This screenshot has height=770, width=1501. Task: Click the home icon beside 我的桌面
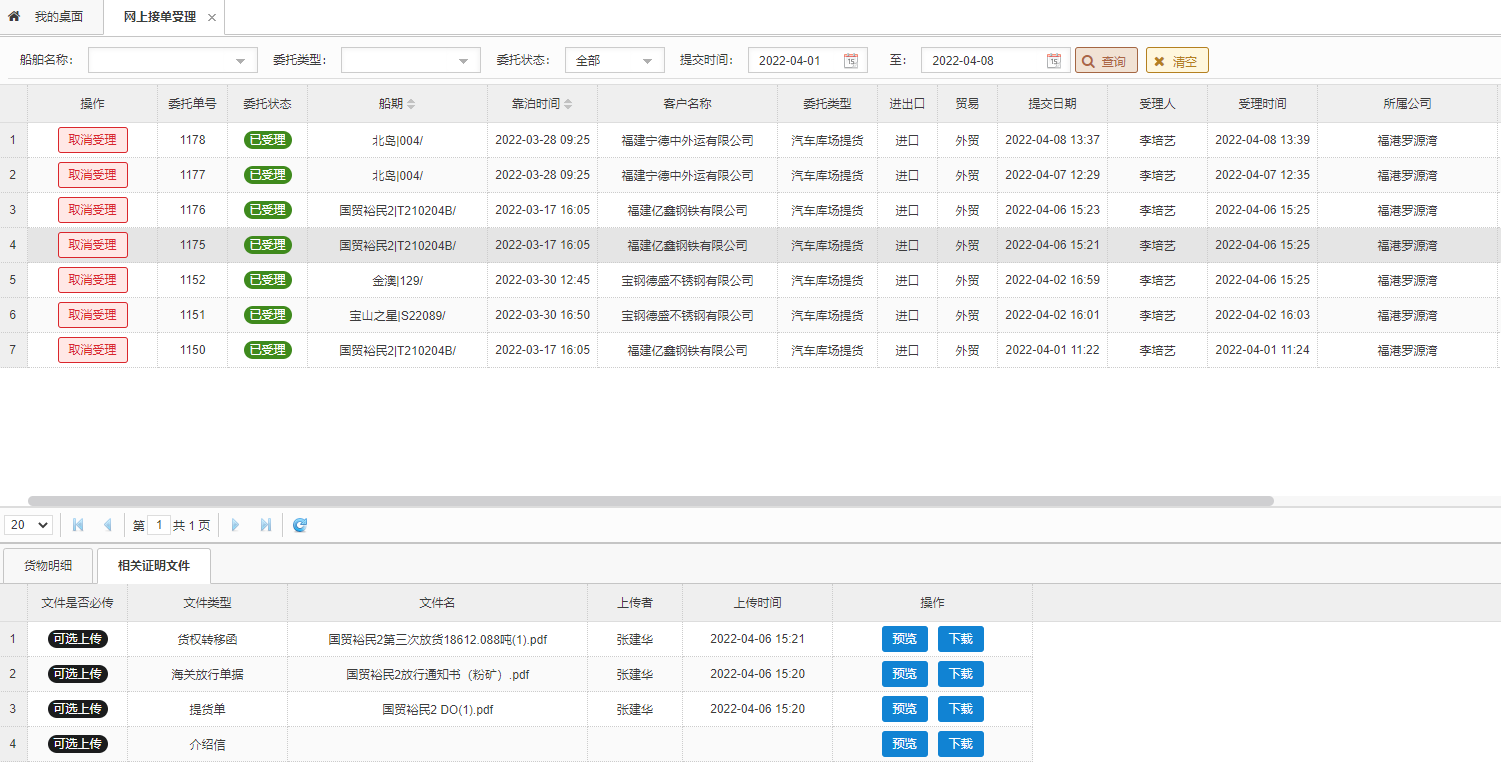14,17
